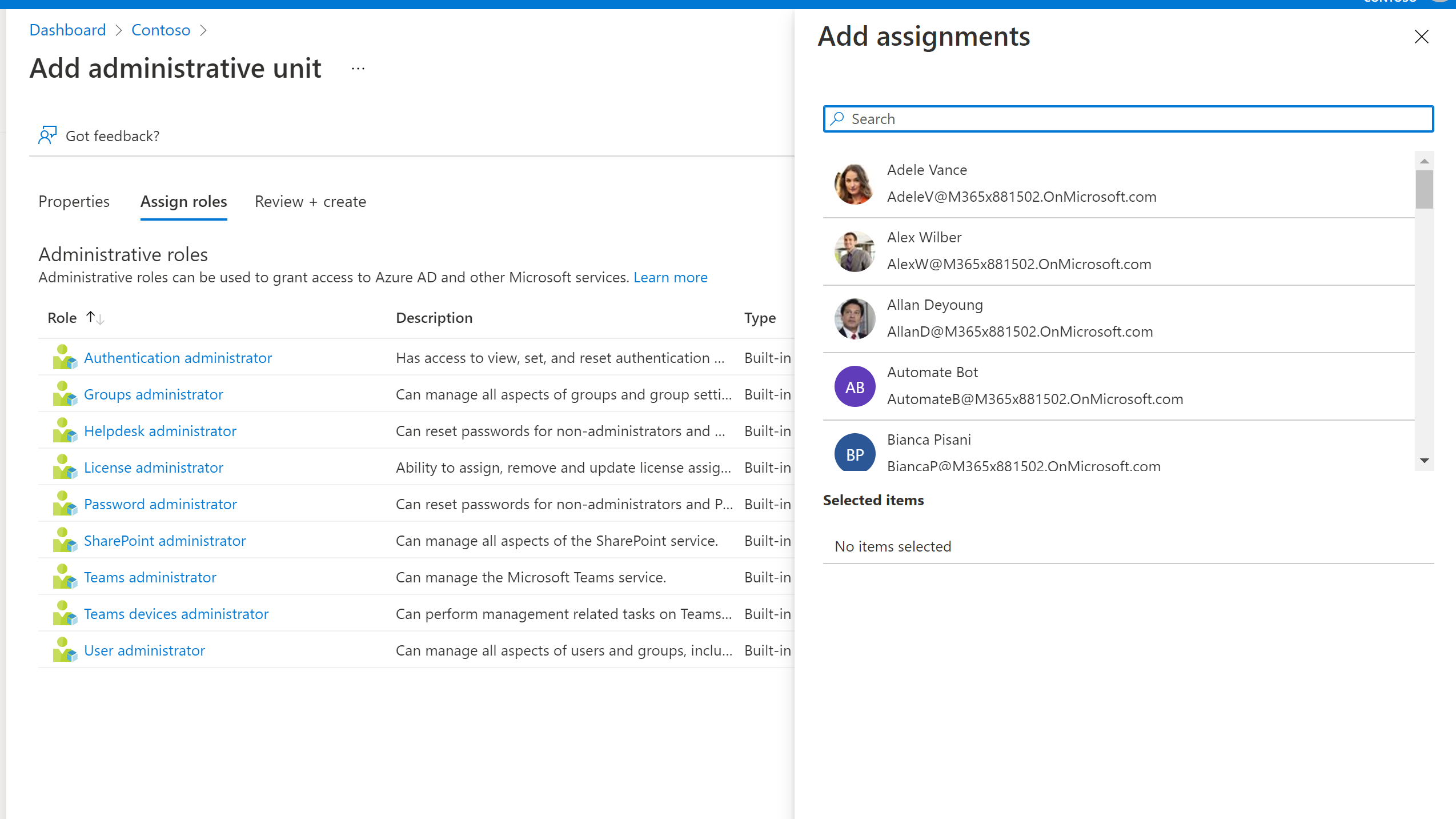The width and height of the screenshot is (1456, 819).
Task: Click the Bianca Pisani BP avatar
Action: (x=855, y=454)
